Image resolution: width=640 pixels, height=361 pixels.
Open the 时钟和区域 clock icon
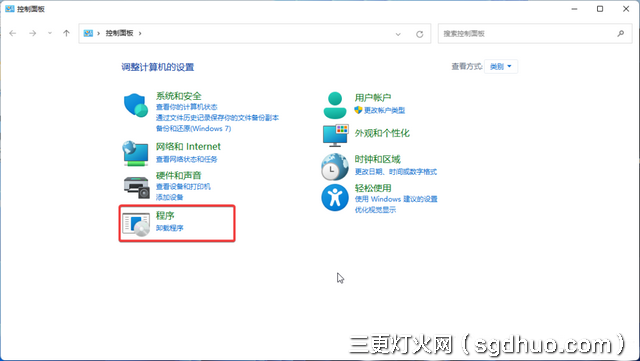point(335,167)
